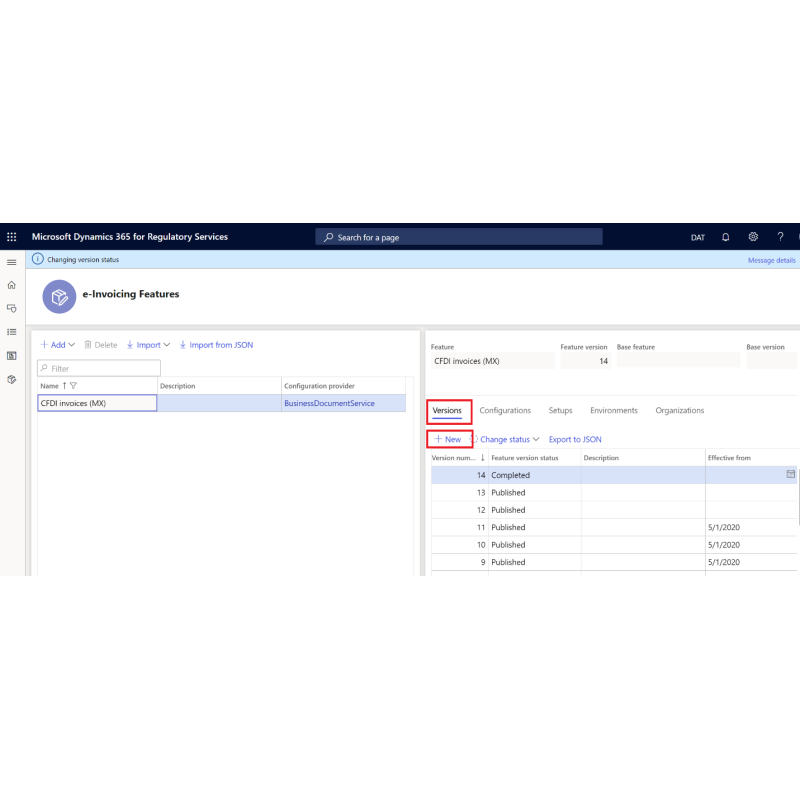Click Export to JSON
The height and width of the screenshot is (800, 800).
pyautogui.click(x=575, y=439)
